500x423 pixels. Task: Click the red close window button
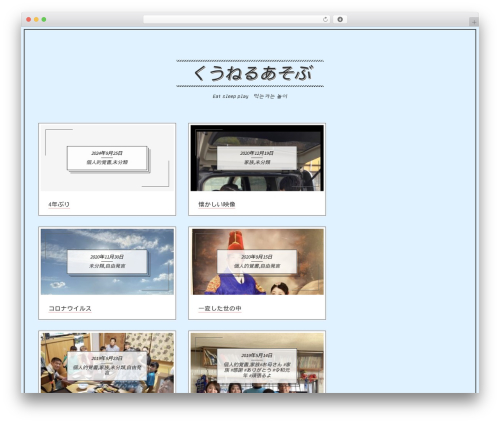[29, 19]
